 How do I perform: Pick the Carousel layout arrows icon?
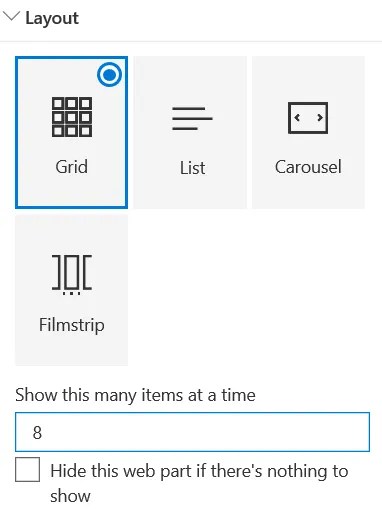pyautogui.click(x=308, y=118)
